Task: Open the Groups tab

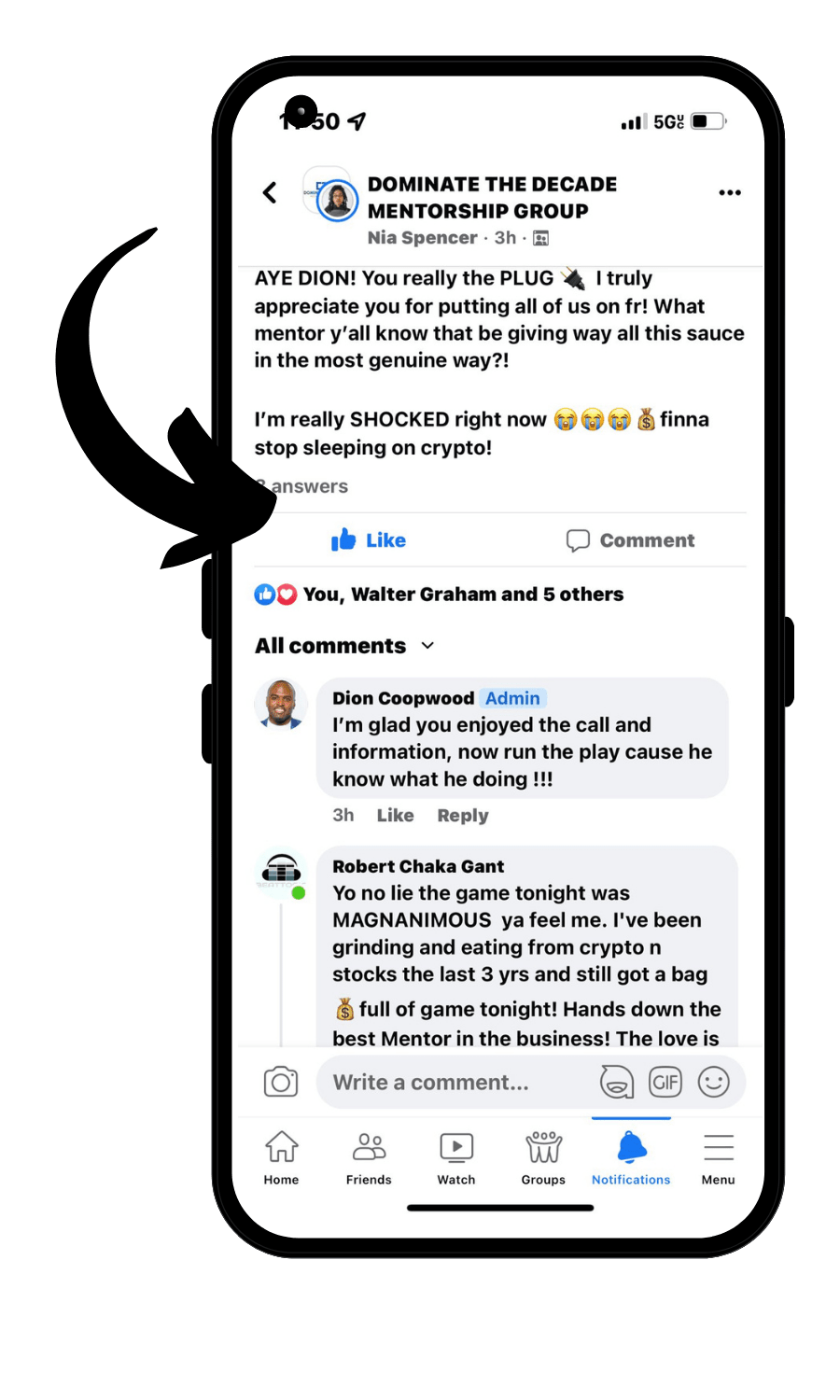Action: pos(543,1157)
